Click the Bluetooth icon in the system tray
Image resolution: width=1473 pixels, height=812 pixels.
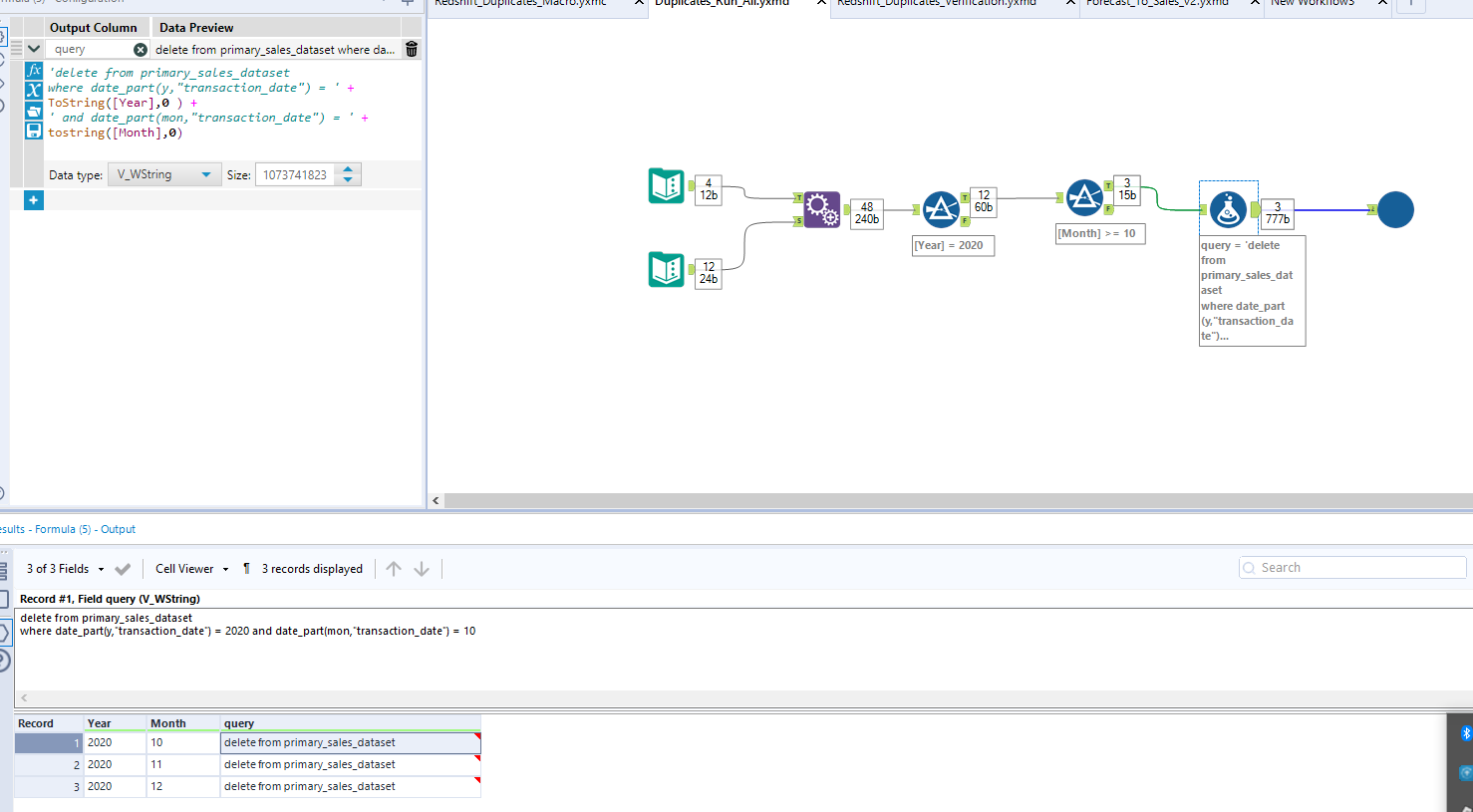[1464, 732]
